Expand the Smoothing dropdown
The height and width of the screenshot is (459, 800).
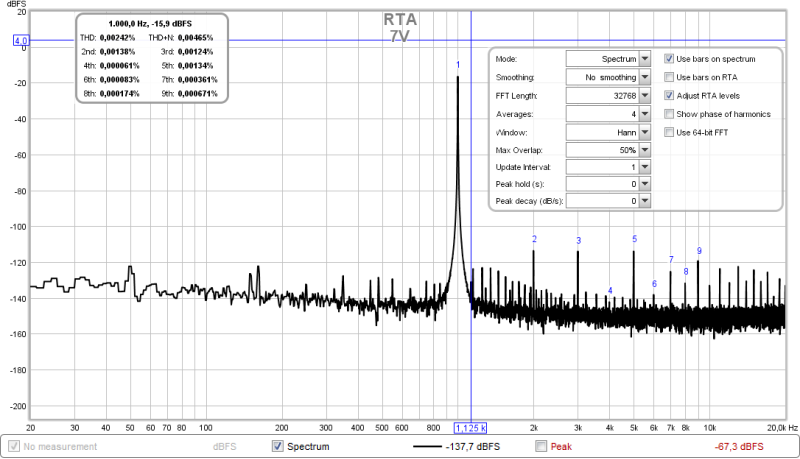point(644,77)
